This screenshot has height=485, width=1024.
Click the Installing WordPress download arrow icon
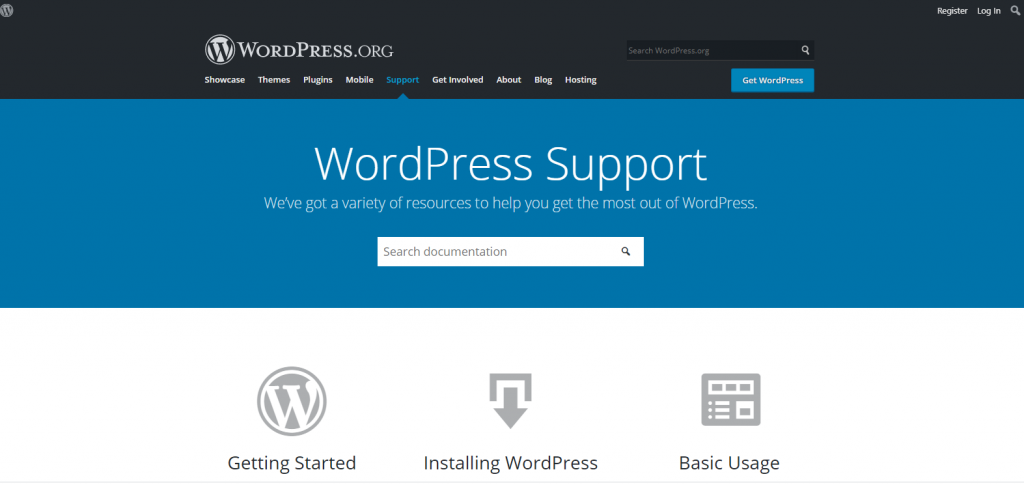point(510,401)
